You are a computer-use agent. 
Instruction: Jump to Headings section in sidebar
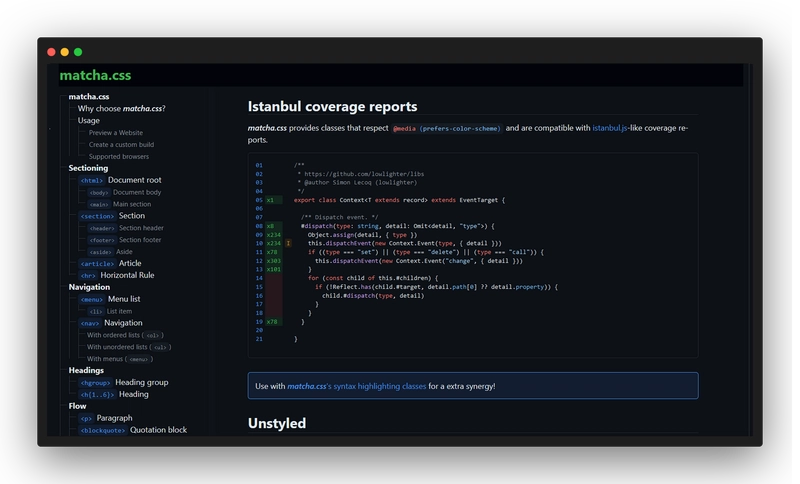click(x=86, y=370)
